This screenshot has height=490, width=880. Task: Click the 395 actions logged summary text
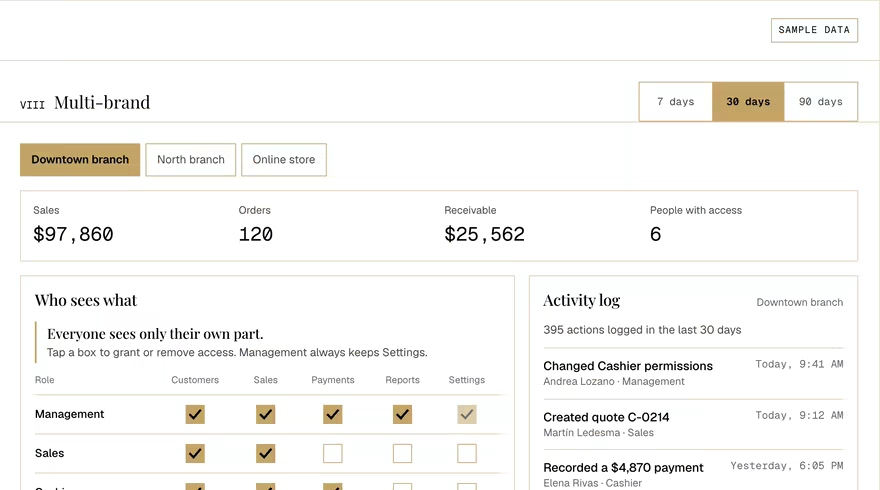642,330
